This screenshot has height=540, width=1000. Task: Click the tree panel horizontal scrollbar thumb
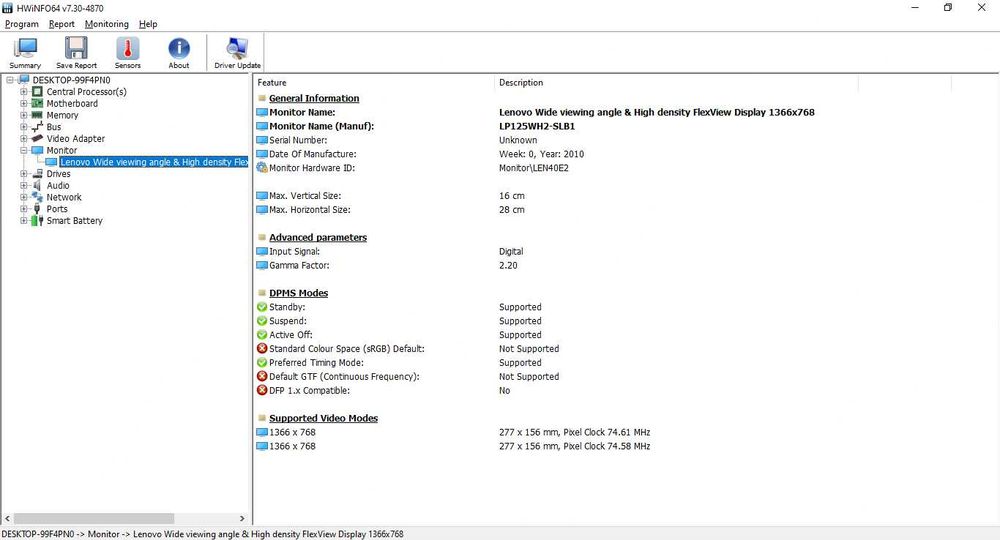94,518
